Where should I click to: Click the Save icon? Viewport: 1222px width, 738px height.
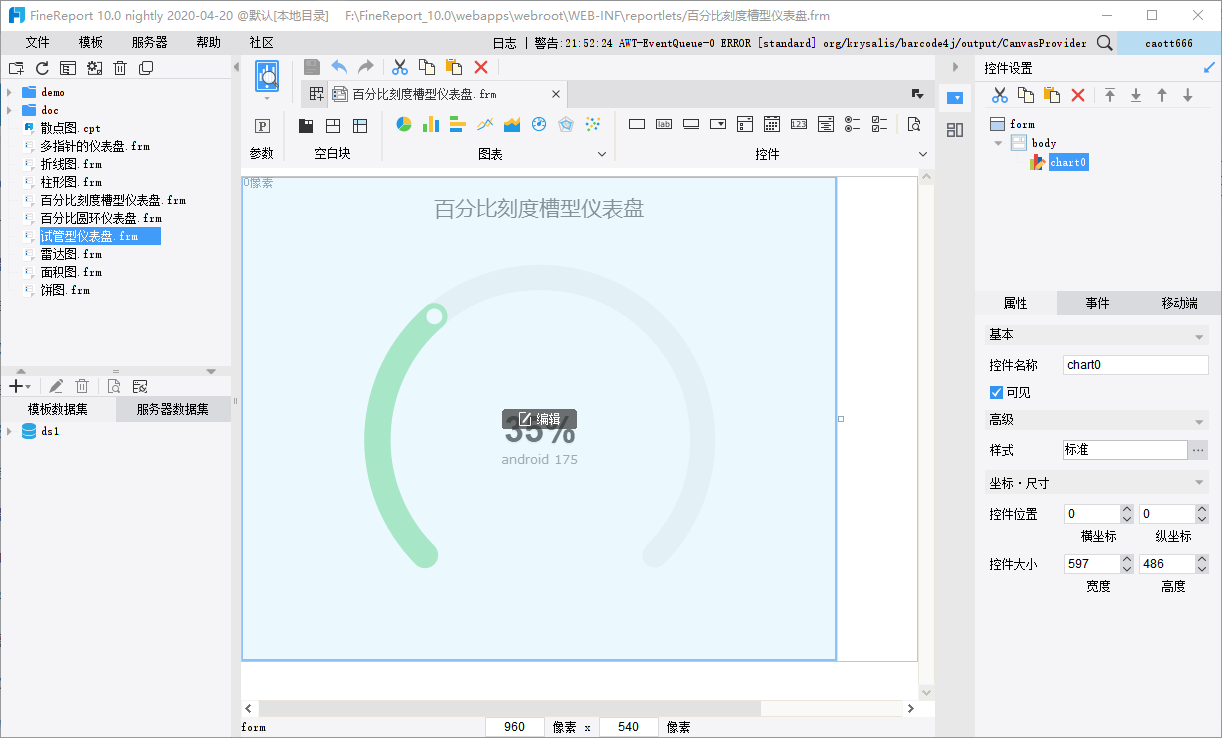312,67
